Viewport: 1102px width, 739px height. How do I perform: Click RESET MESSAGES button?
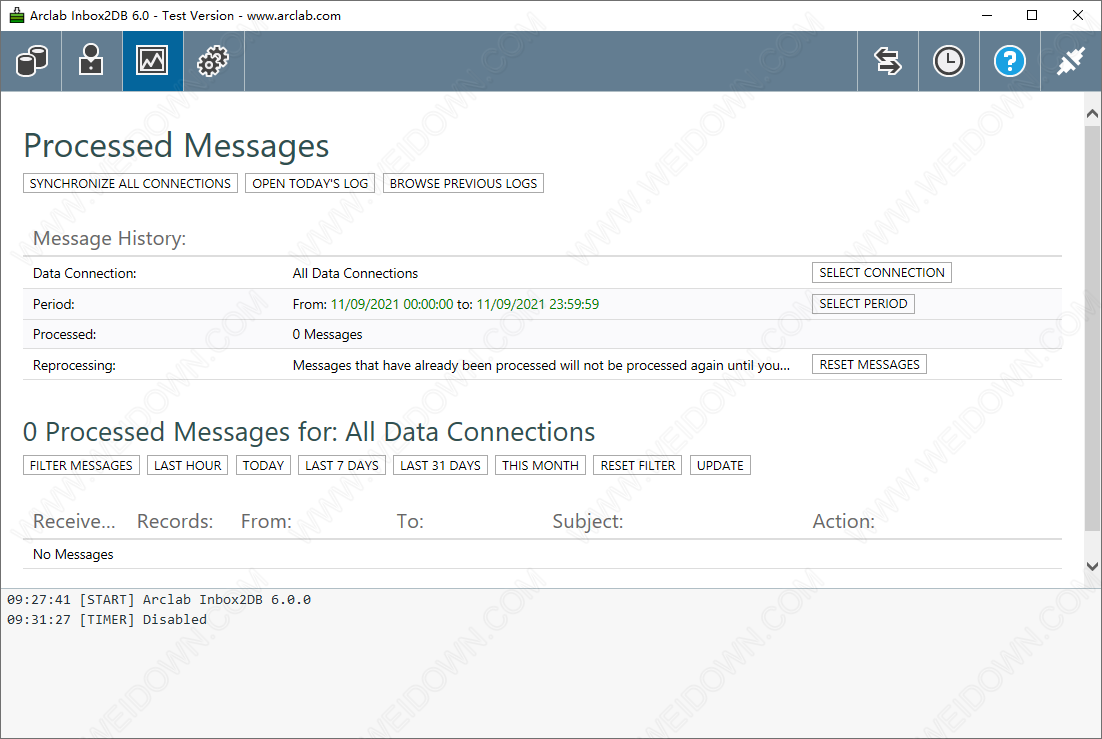pyautogui.click(x=869, y=364)
